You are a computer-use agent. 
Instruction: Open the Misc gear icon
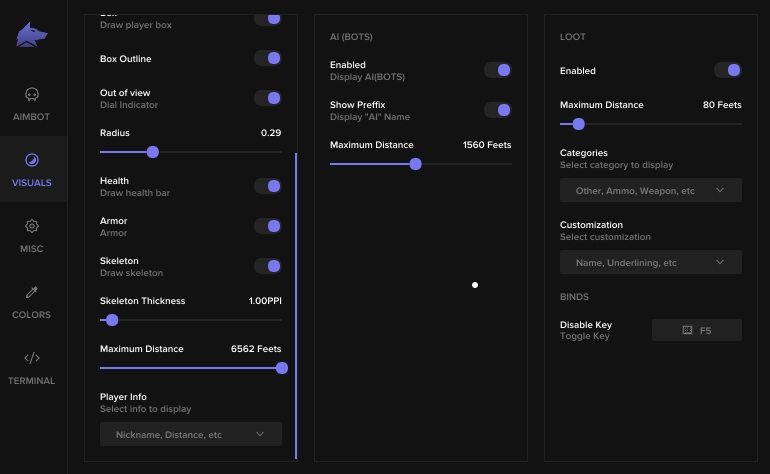click(x=32, y=226)
